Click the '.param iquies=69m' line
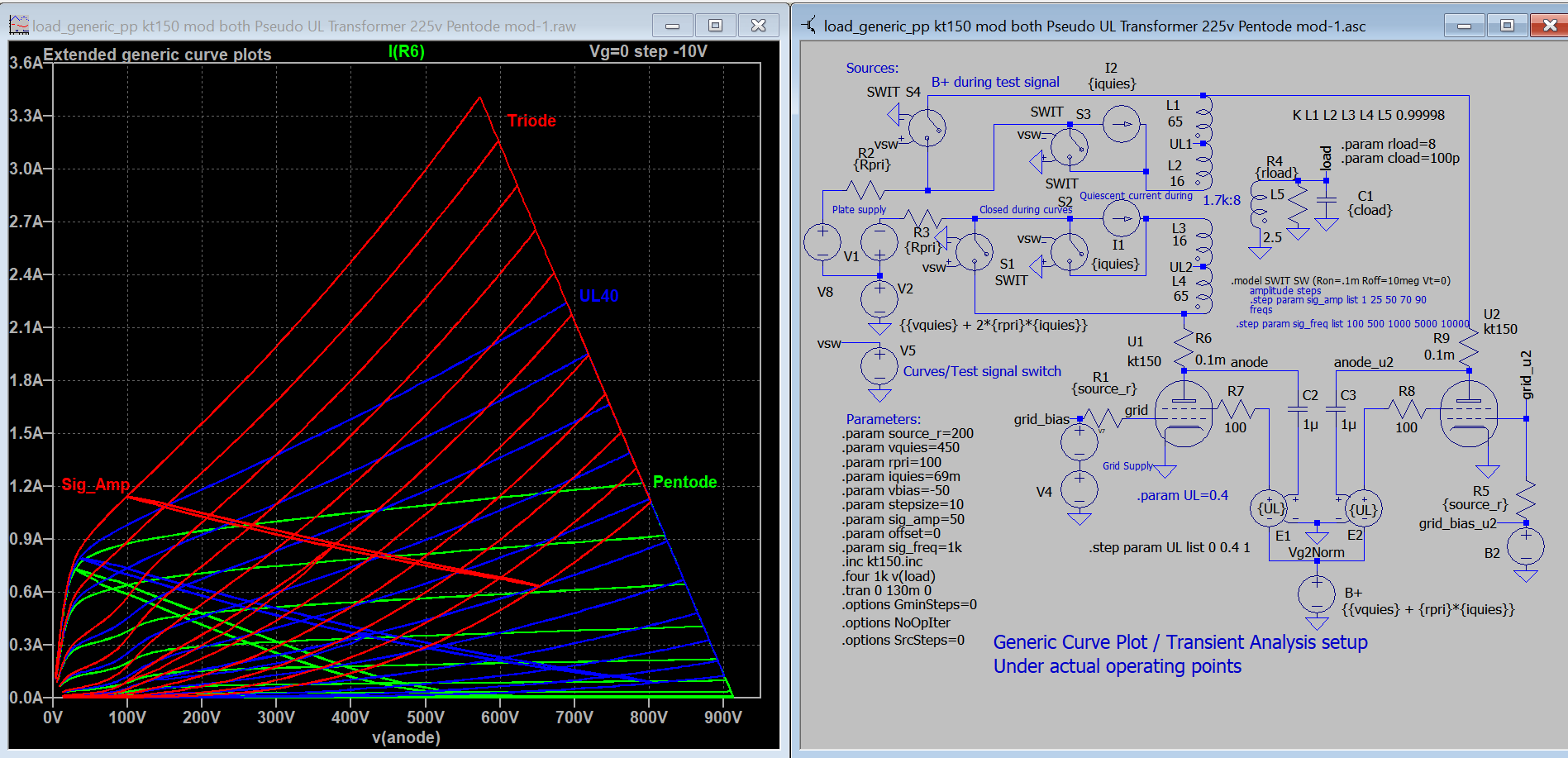Screen dimensions: 1568x758 point(902,476)
